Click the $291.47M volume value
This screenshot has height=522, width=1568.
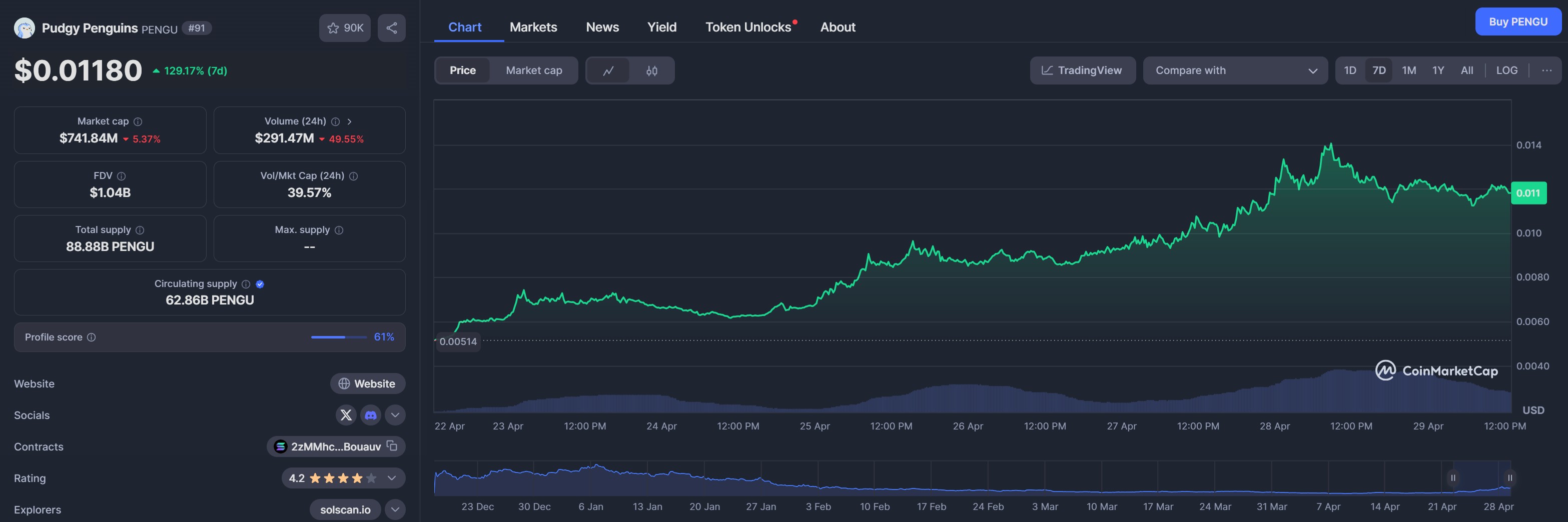(x=284, y=138)
